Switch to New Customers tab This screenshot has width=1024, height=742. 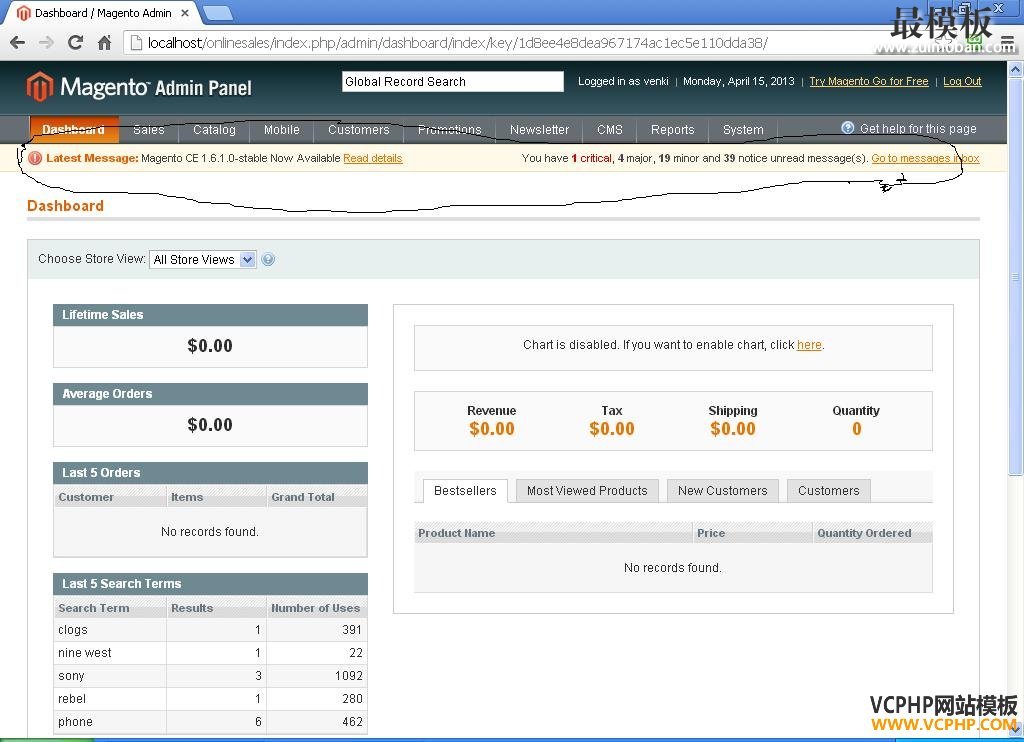(x=722, y=491)
